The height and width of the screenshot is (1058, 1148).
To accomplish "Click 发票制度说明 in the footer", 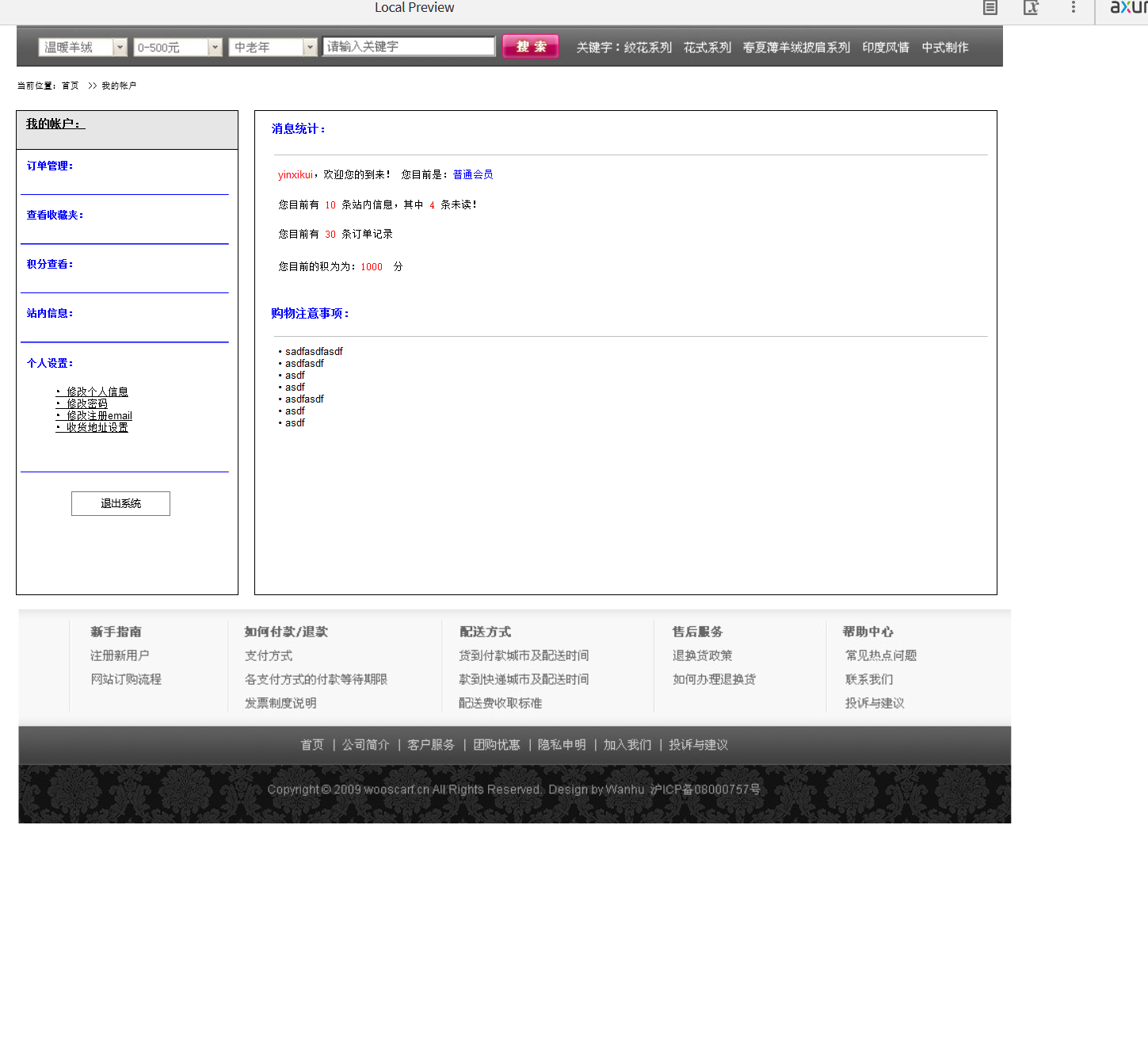I will [x=280, y=703].
